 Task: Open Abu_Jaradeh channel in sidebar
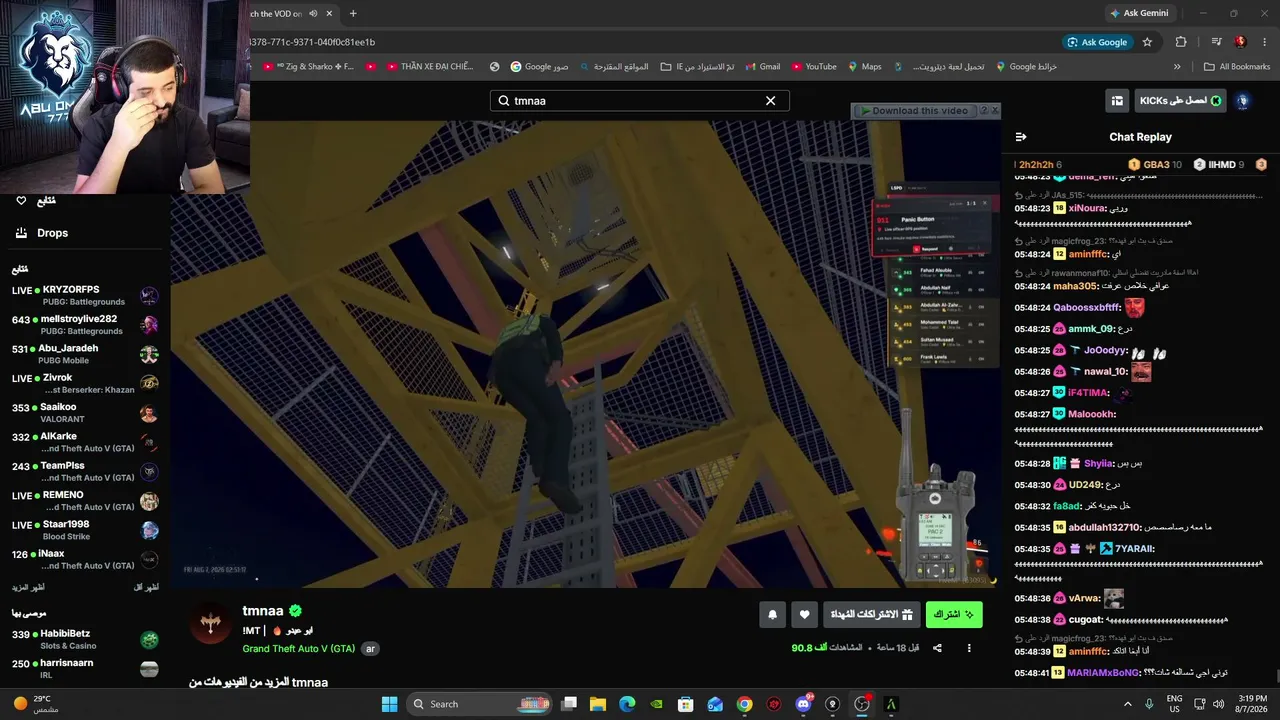point(86,354)
